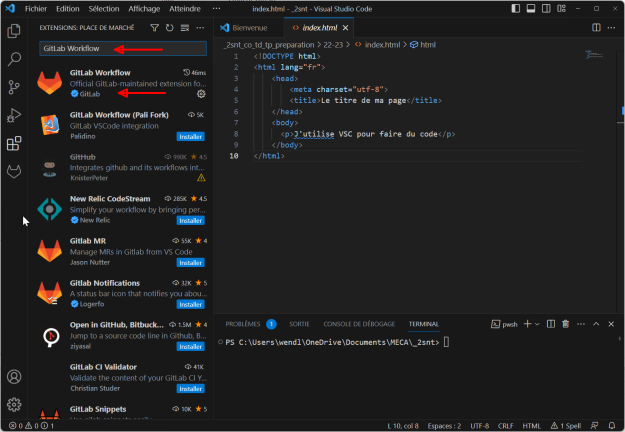
Task: Split the editor to the right
Action: pos(596,27)
